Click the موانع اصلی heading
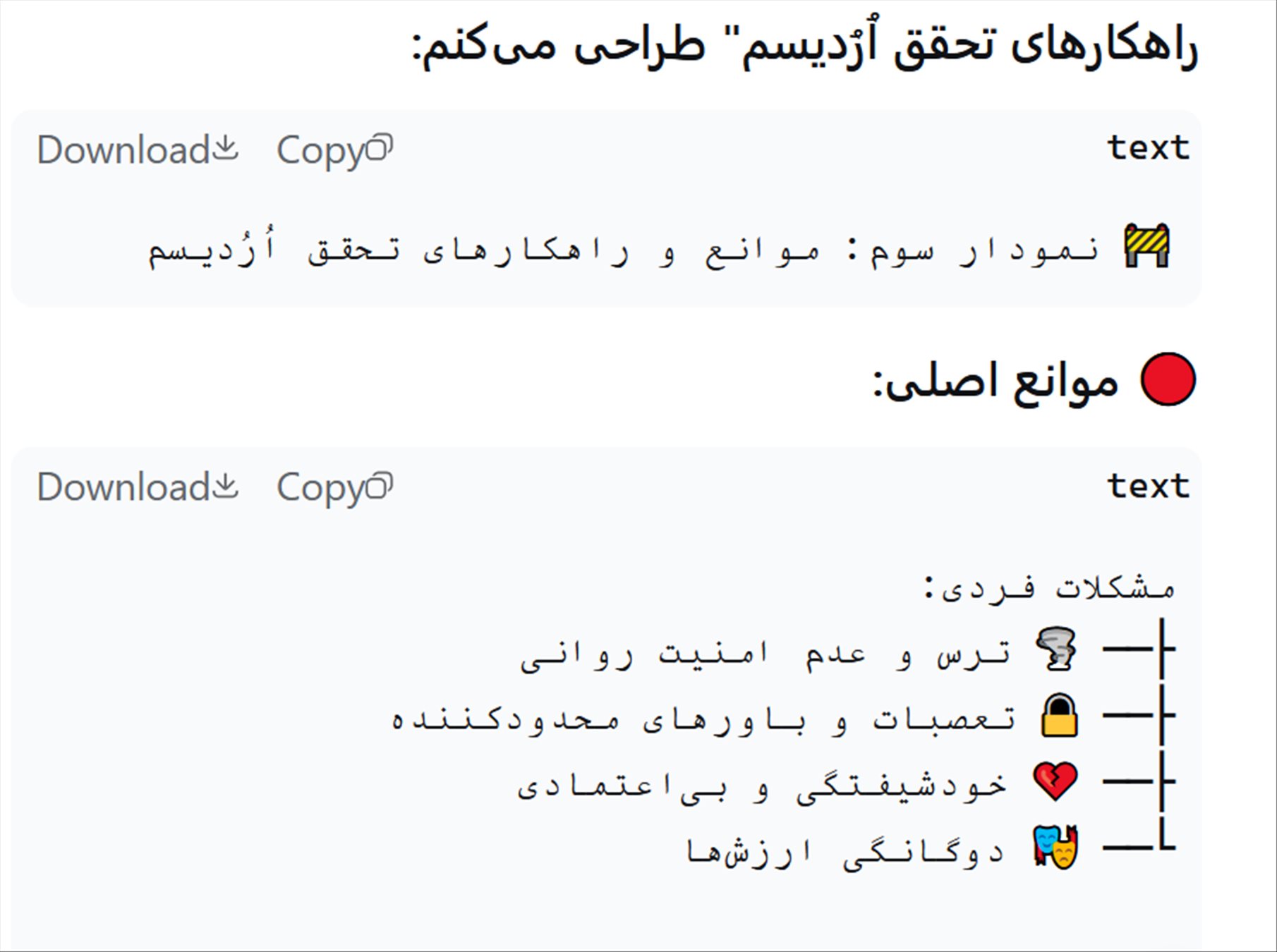 (x=995, y=382)
